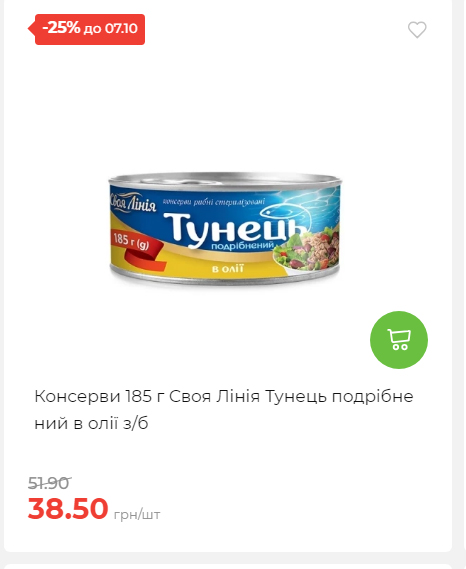The height and width of the screenshot is (569, 466).
Task: Click the white cart glyph inside green circle
Action: 399,340
